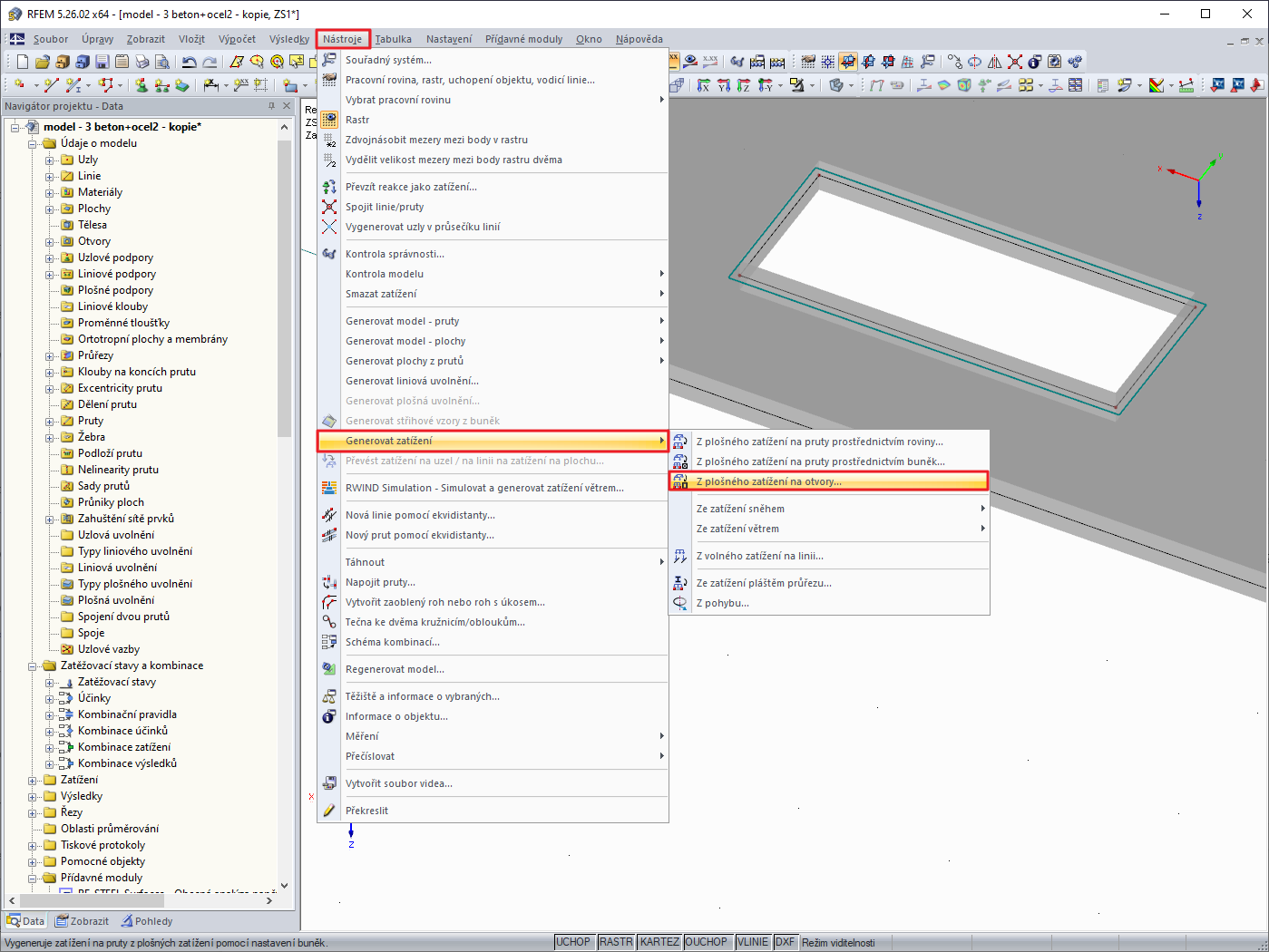The image size is (1269, 952).
Task: Toggle show results eye icon
Action: (690, 62)
